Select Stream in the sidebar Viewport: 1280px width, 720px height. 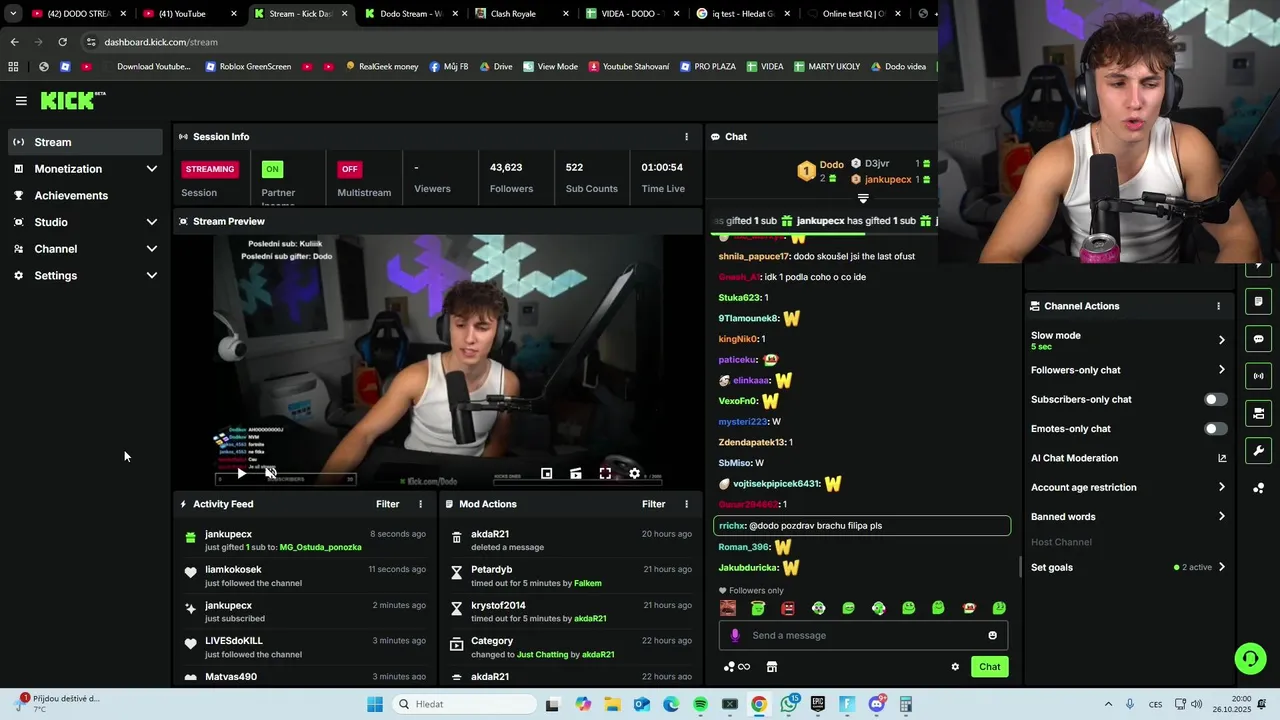point(85,142)
